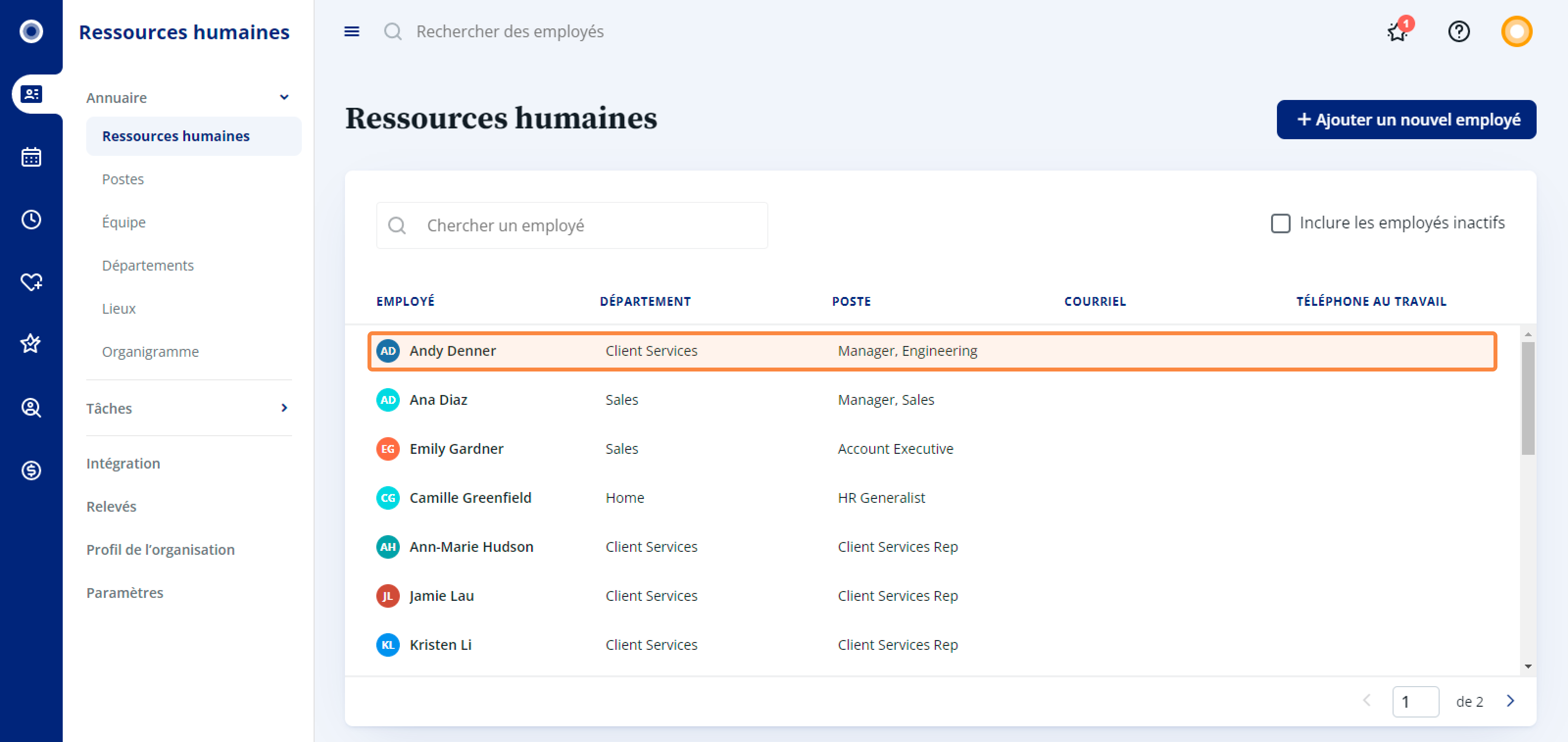Image resolution: width=1568 pixels, height=742 pixels.
Task: Click Home department cell
Action: [625, 498]
